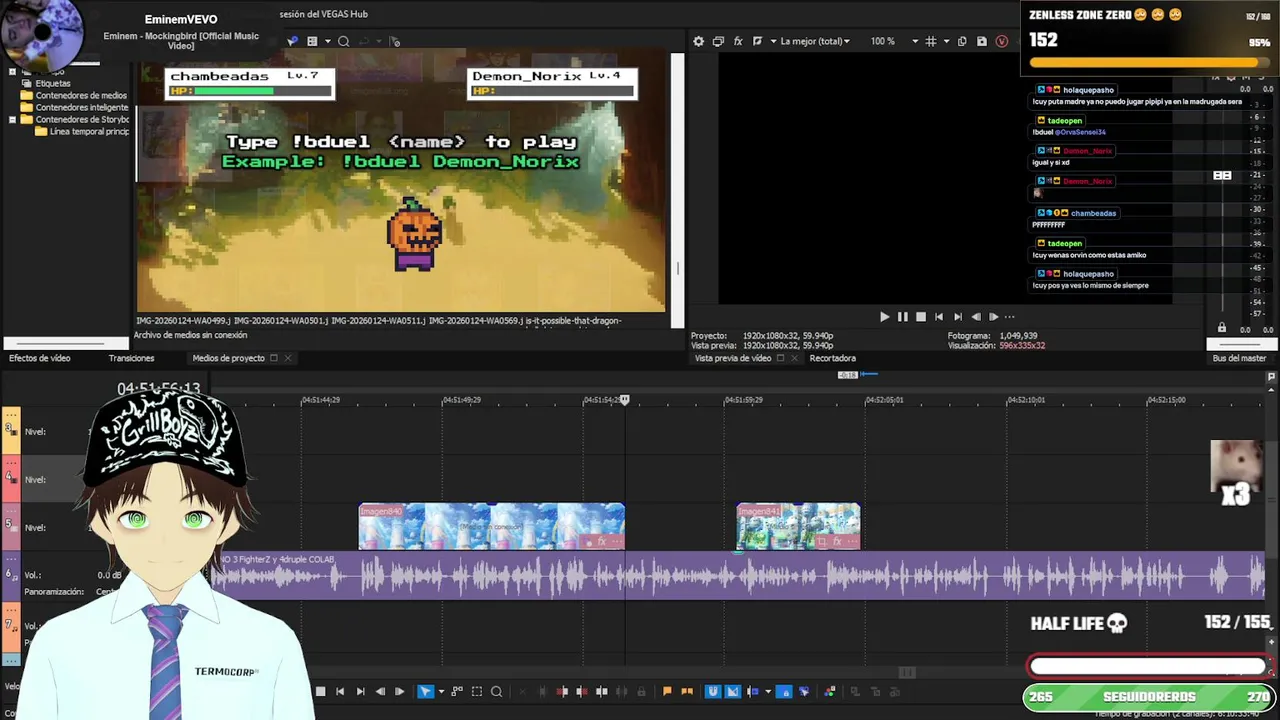The width and height of the screenshot is (1280, 720).
Task: Toggle ignore event grouping button
Action: point(804,691)
